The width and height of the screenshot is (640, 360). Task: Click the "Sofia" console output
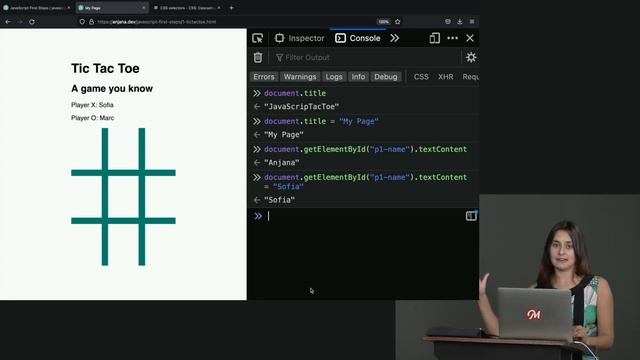point(279,200)
